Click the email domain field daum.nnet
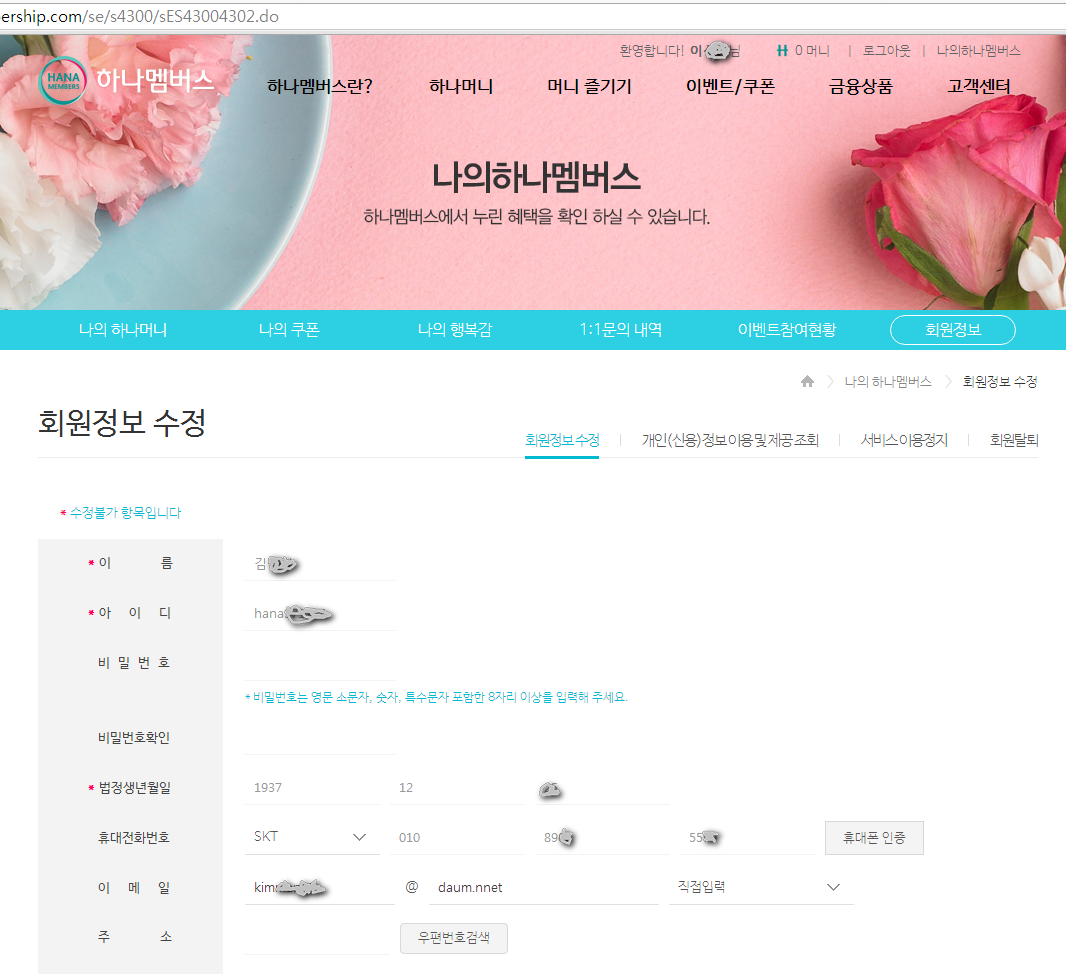This screenshot has width=1066, height=974. [543, 887]
